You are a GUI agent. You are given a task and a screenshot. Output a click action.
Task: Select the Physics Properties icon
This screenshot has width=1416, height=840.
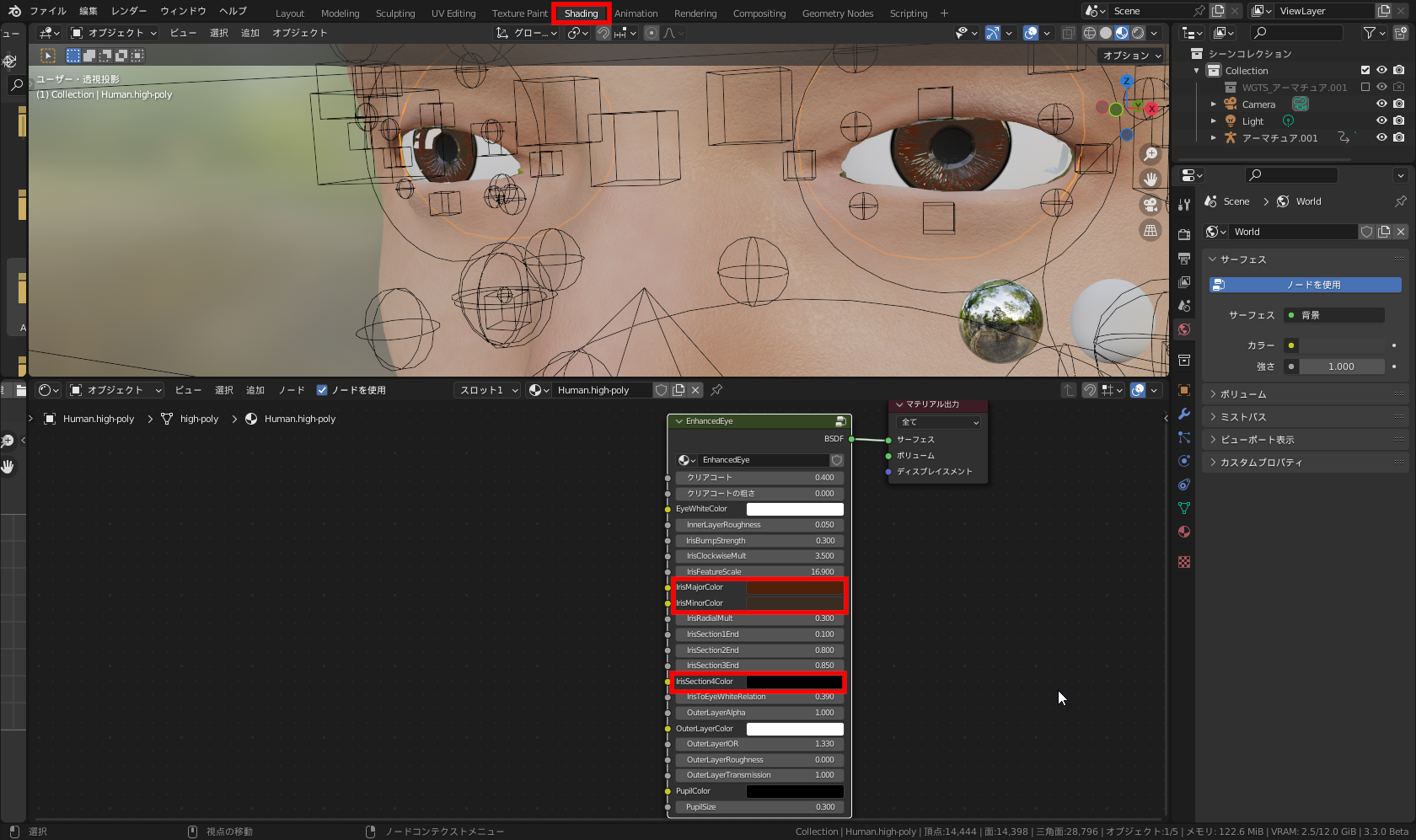click(x=1183, y=461)
